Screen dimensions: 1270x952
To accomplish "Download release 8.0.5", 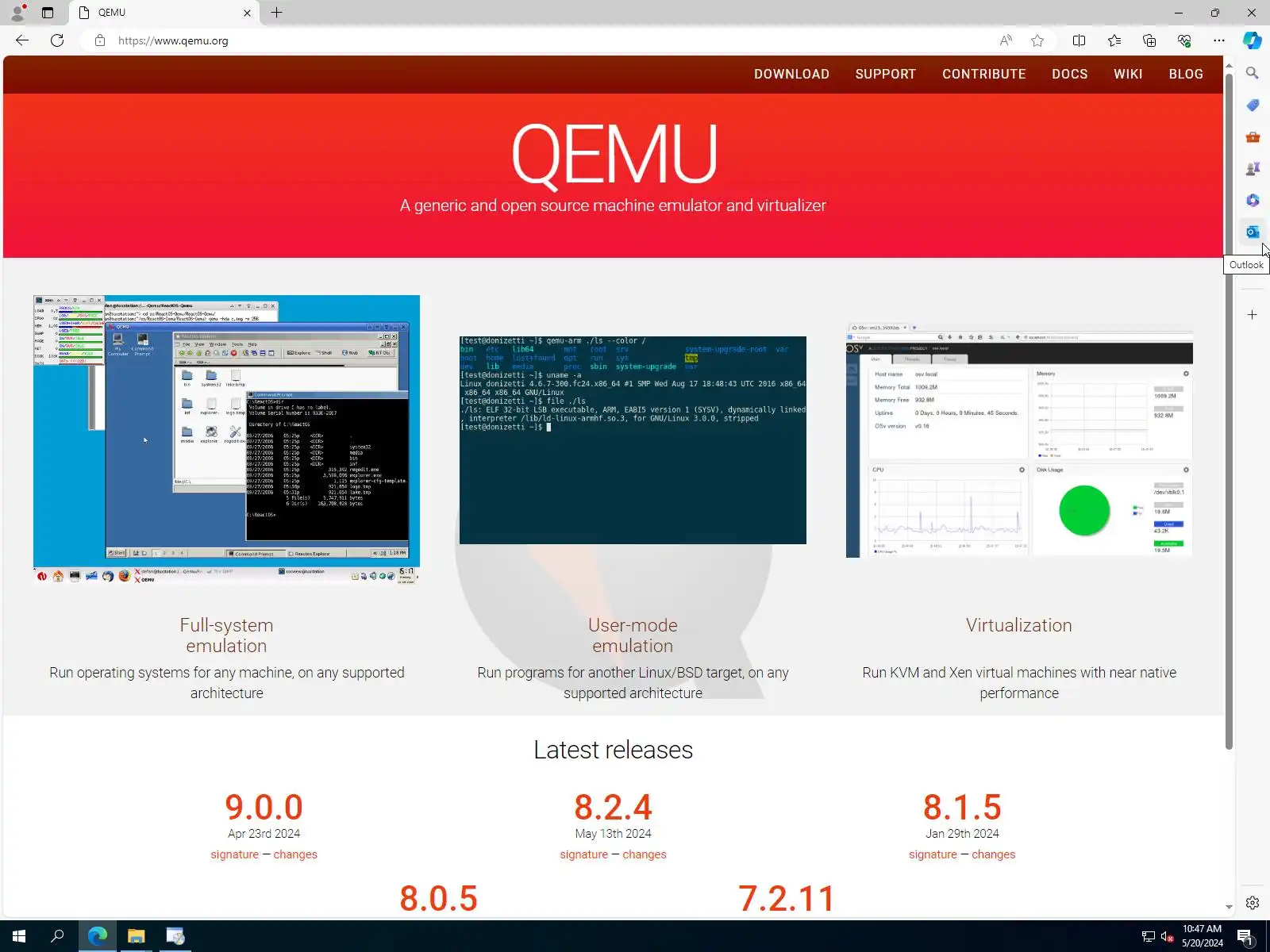I will coord(438,899).
